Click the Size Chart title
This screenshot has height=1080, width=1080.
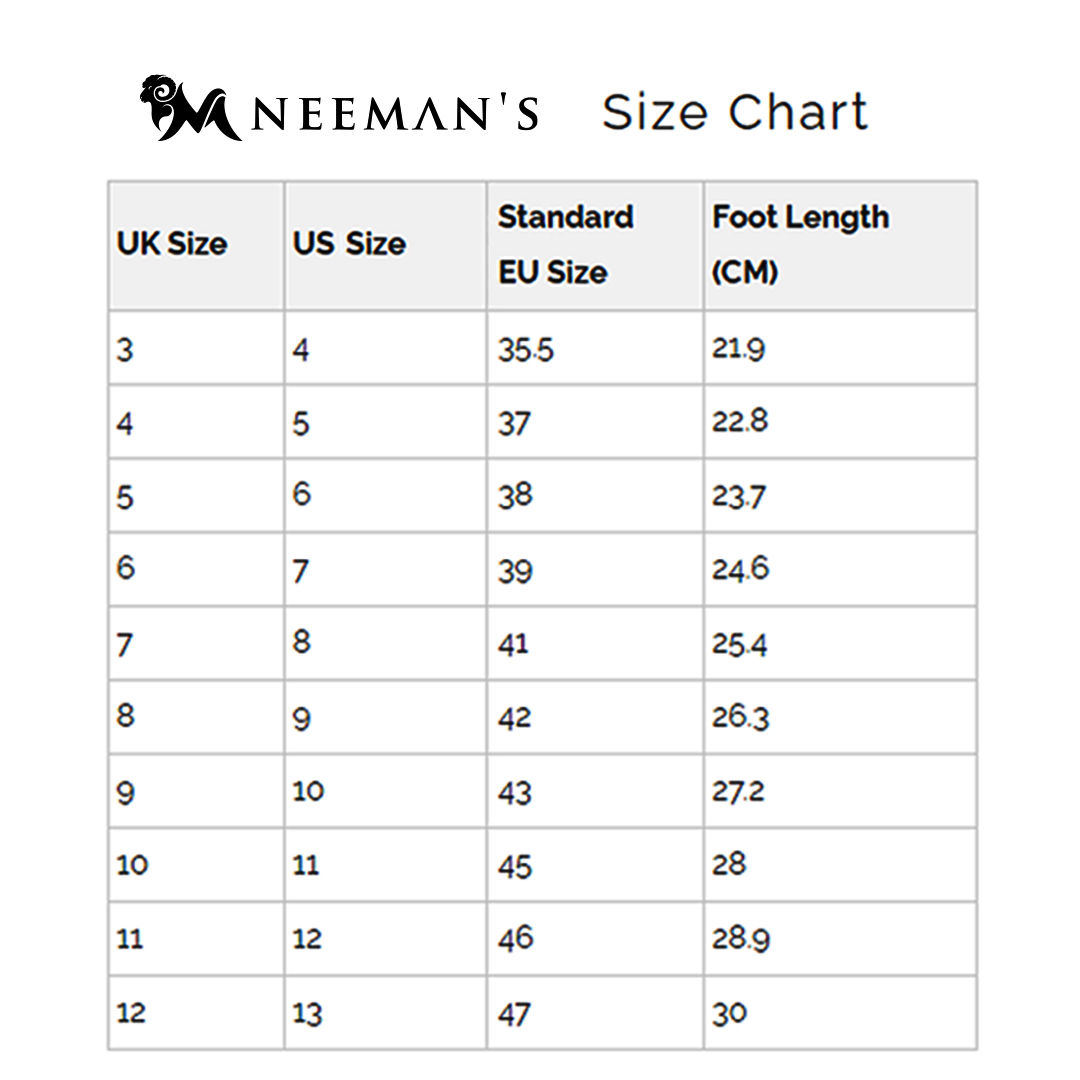[x=735, y=112]
